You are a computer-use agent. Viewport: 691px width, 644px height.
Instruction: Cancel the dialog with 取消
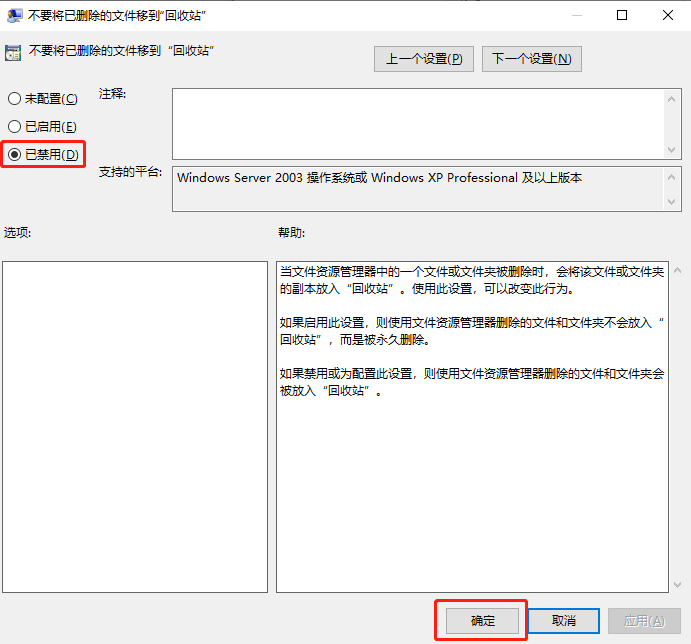click(564, 621)
